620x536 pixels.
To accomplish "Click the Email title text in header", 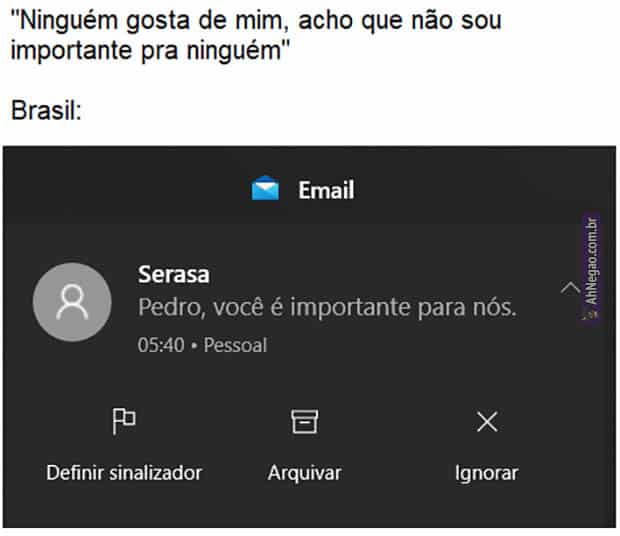I will pos(326,189).
